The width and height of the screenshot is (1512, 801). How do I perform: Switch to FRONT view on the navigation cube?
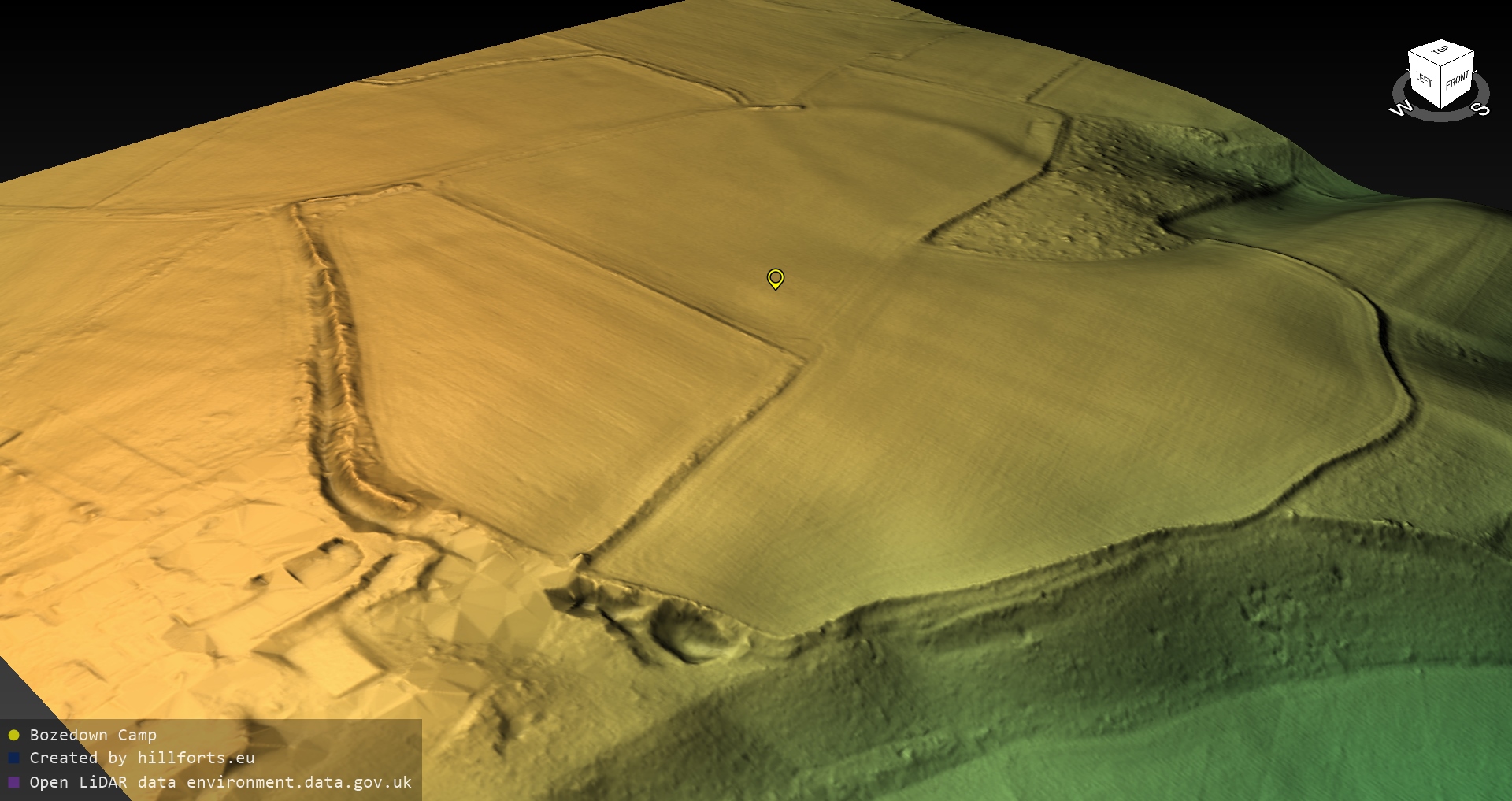(x=1458, y=80)
